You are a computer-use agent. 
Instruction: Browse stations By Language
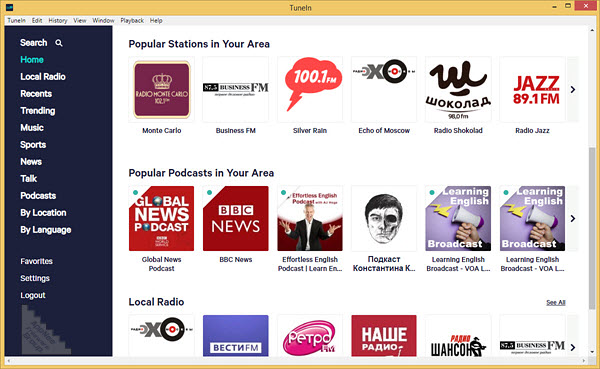point(46,230)
